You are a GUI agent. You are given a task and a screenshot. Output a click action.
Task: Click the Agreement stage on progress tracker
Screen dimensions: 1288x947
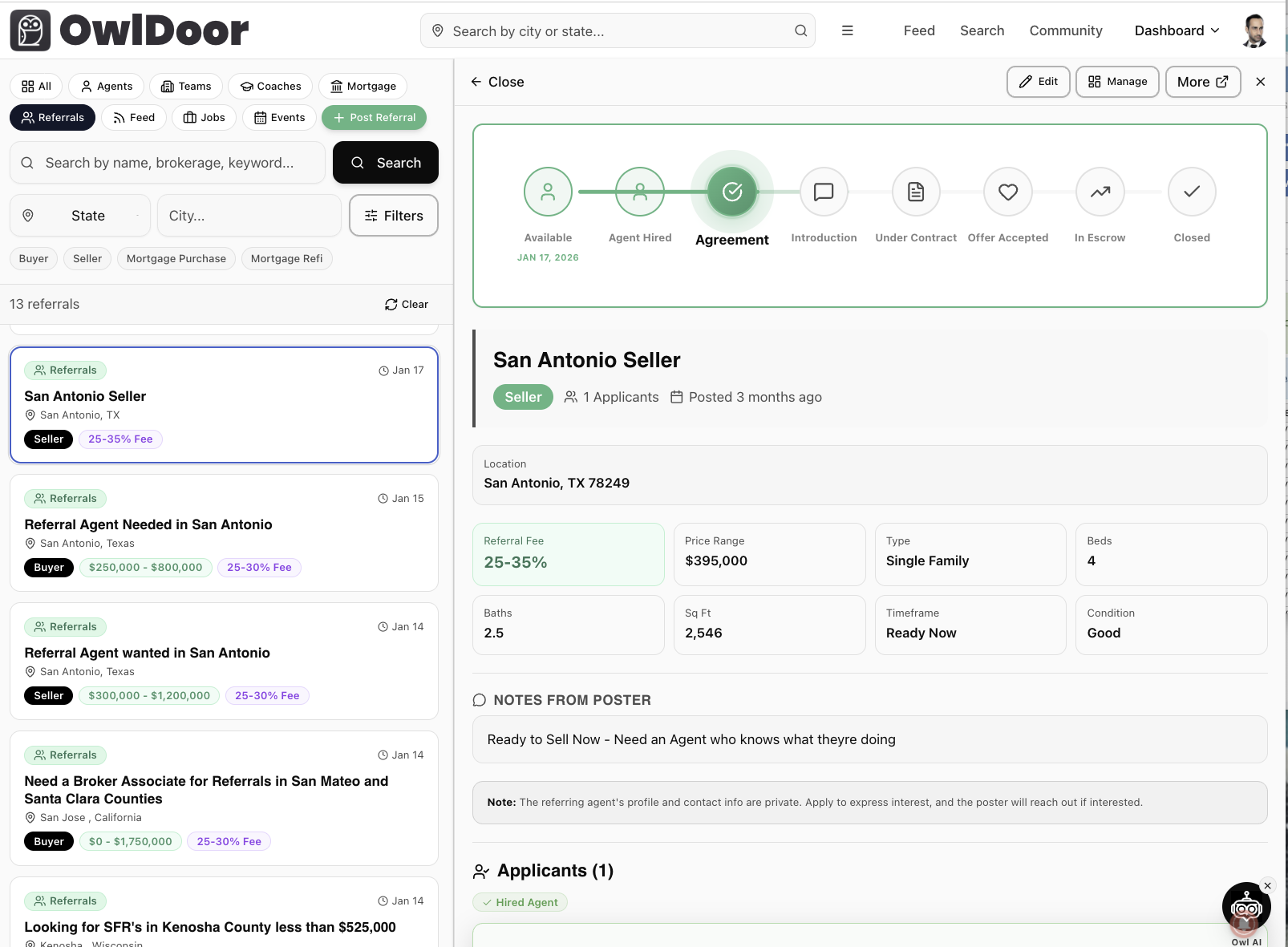(x=732, y=192)
